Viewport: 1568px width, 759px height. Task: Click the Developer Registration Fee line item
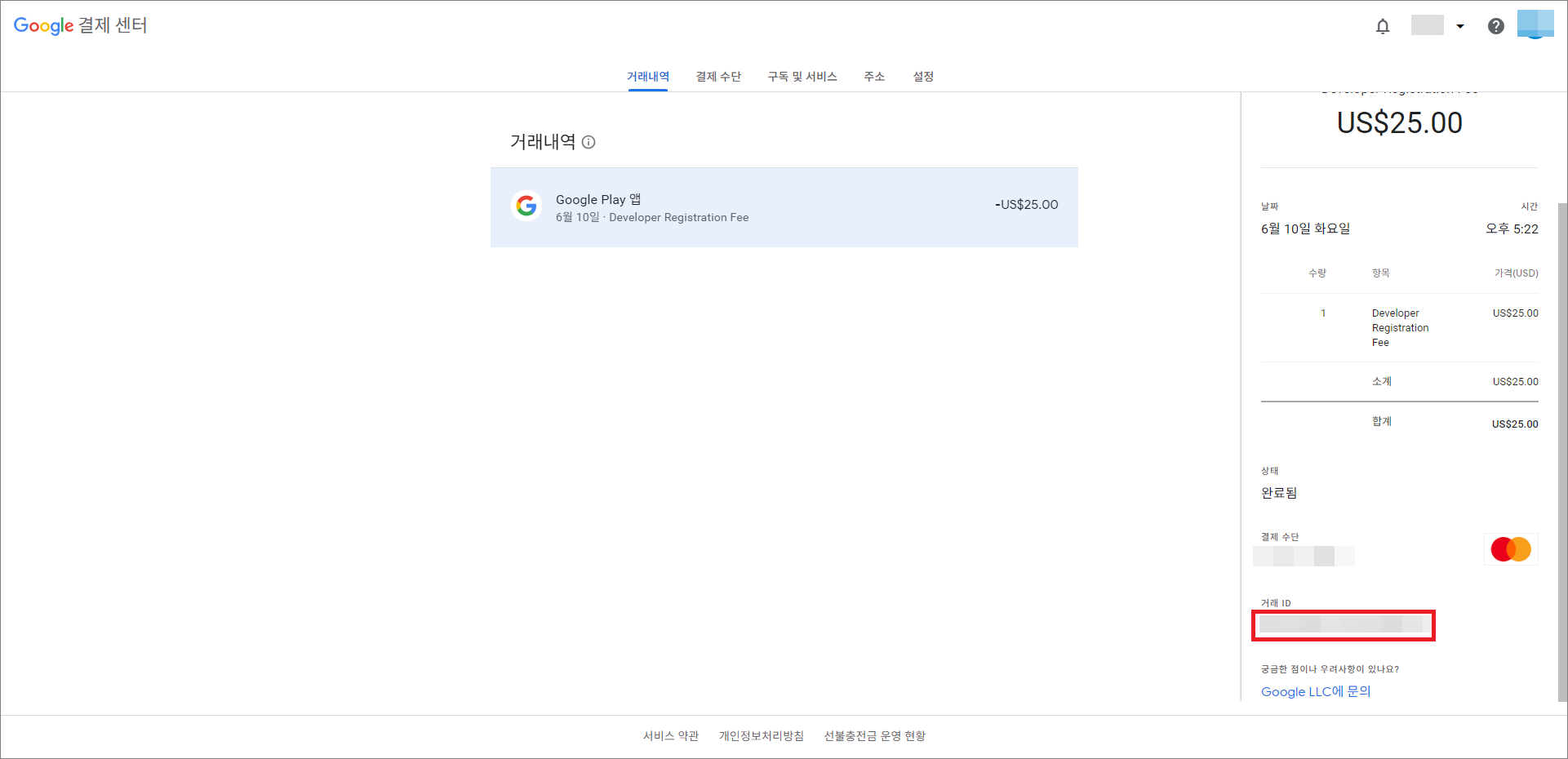click(1400, 328)
